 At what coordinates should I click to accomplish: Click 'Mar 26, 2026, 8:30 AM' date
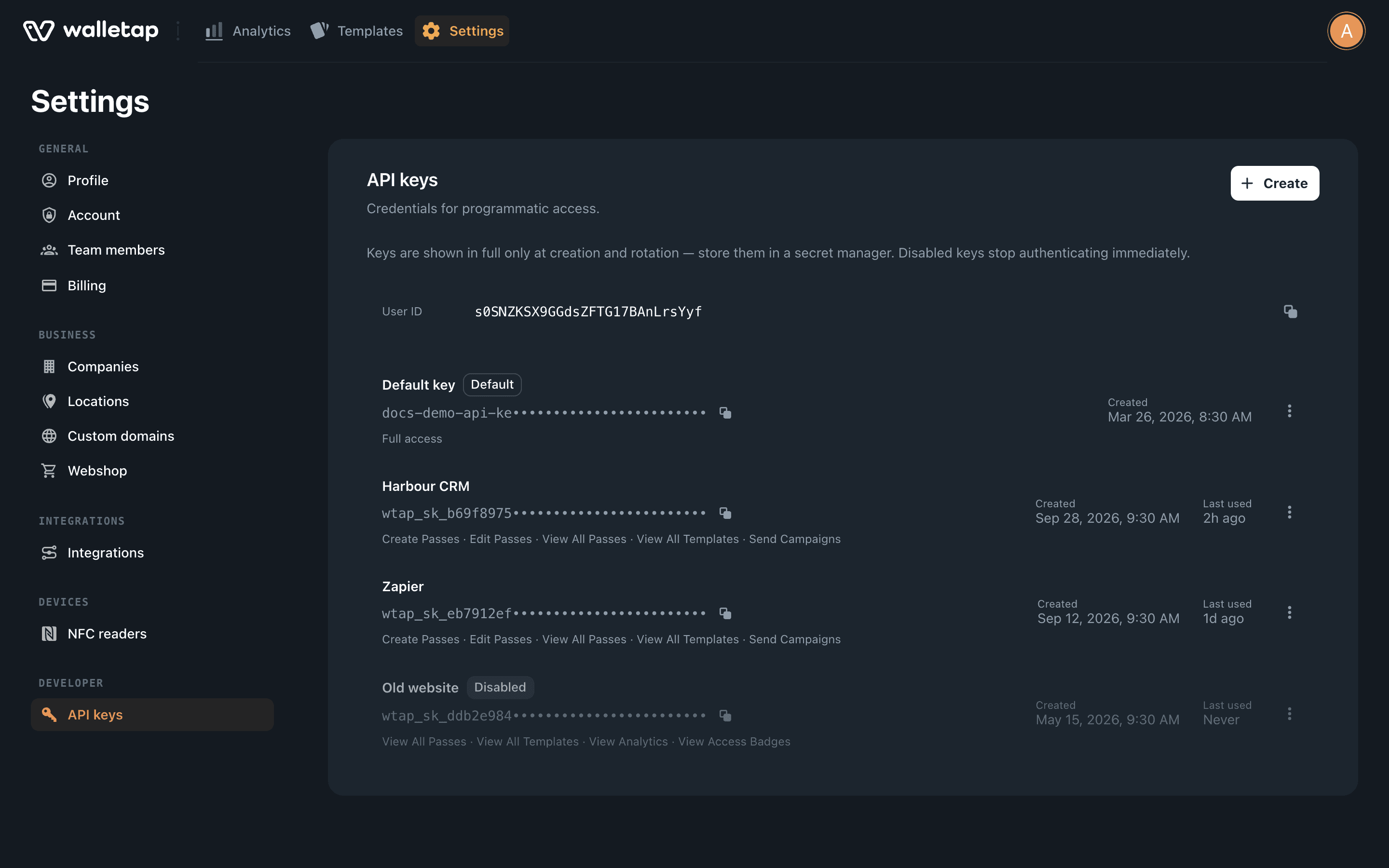coord(1180,417)
